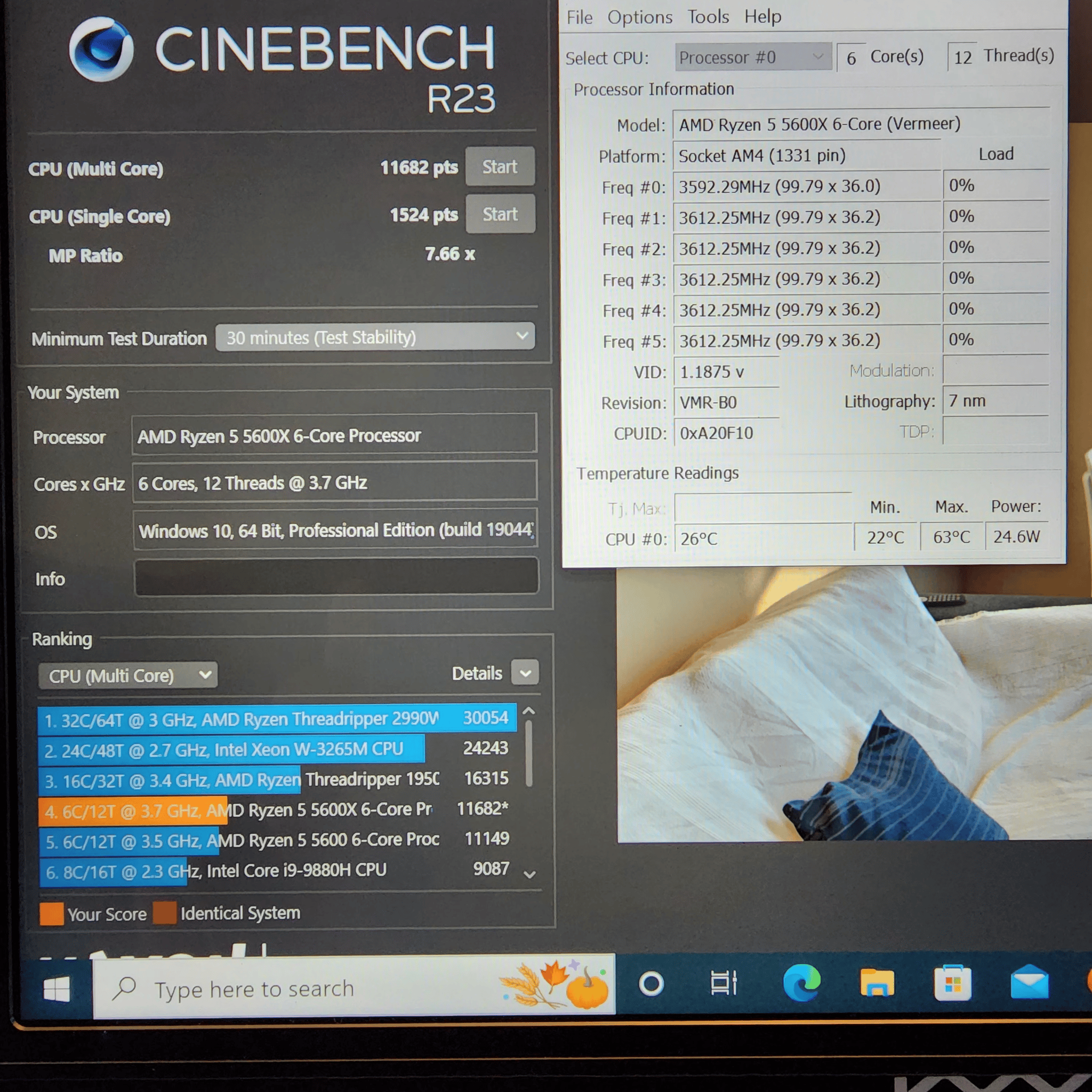Click the Max. temperature 63°C value
The height and width of the screenshot is (1092, 1092).
(x=951, y=536)
